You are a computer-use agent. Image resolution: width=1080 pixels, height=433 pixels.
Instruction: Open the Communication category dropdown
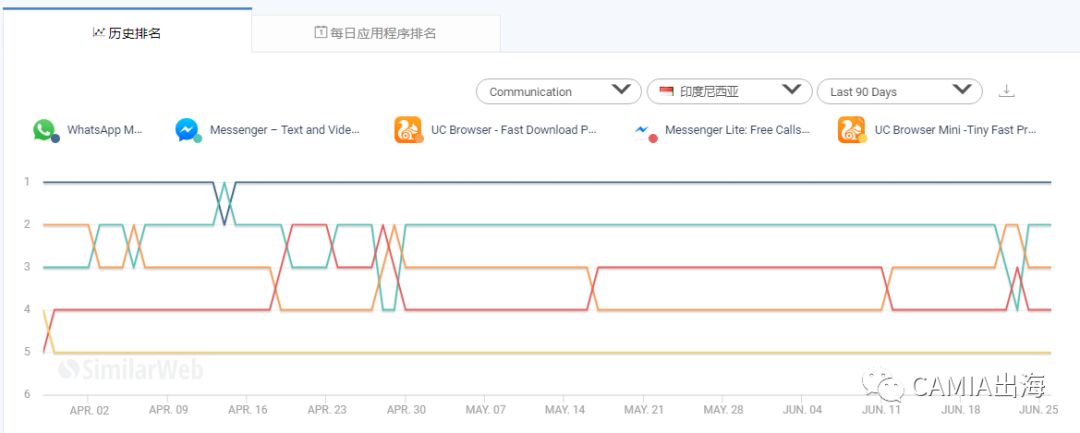tap(559, 91)
